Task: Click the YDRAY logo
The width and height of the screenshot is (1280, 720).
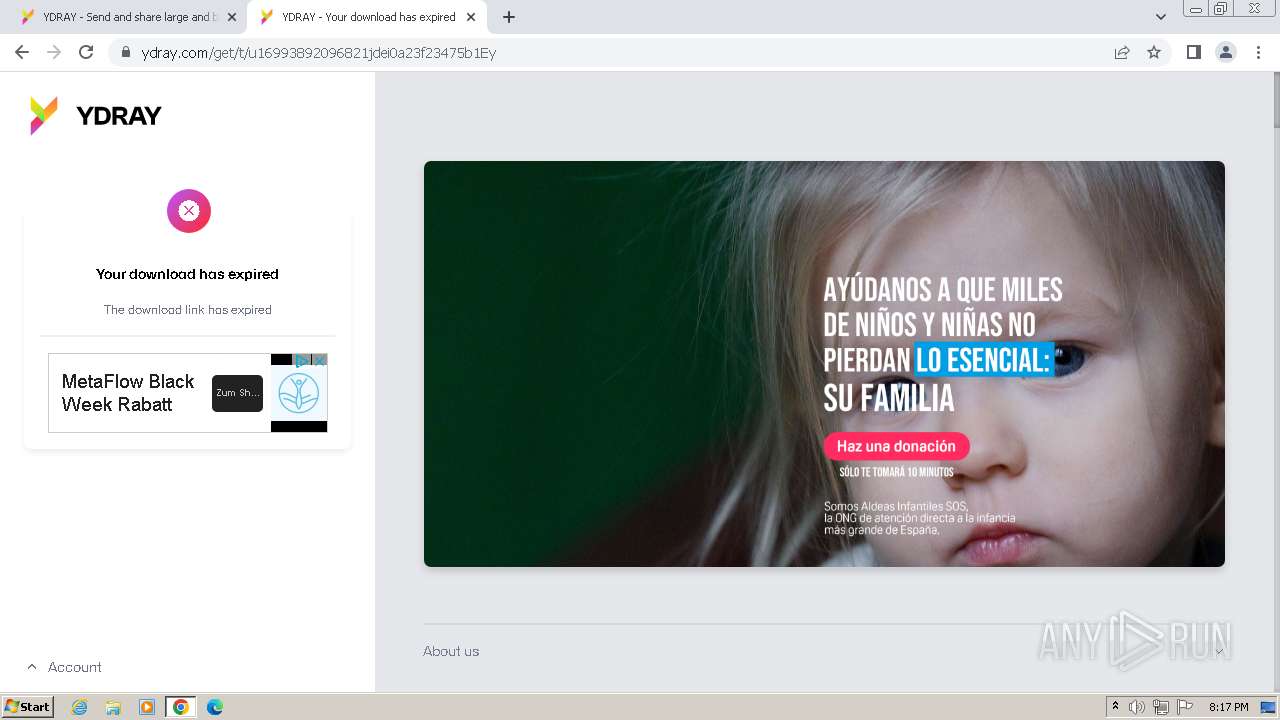Action: pos(96,116)
